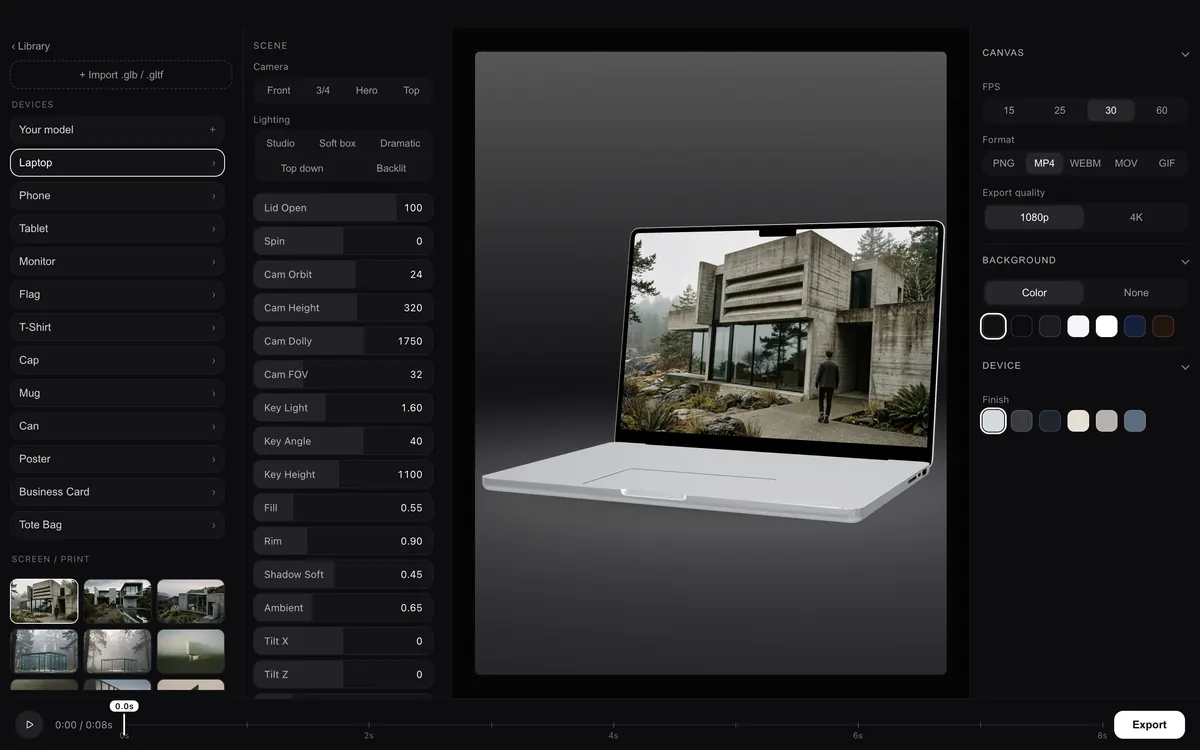Apply Backlit lighting preset

[x=391, y=169]
